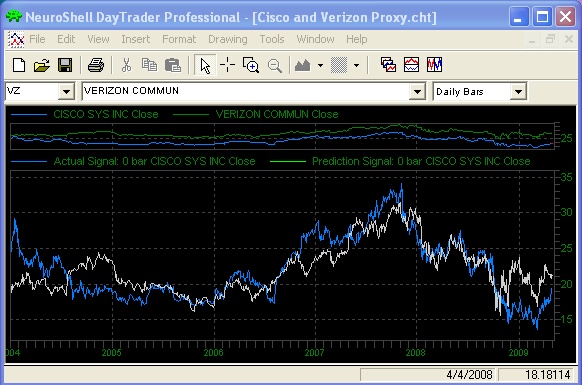Open the Daily Bars periodicity dropdown
This screenshot has height=385, width=582.
point(518,91)
